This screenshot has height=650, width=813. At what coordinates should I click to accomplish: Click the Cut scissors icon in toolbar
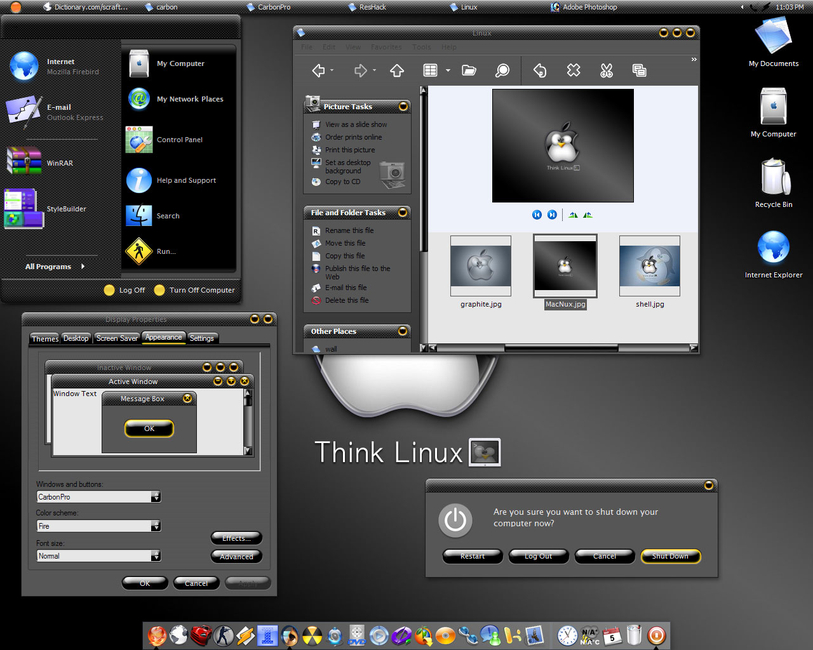tap(606, 70)
